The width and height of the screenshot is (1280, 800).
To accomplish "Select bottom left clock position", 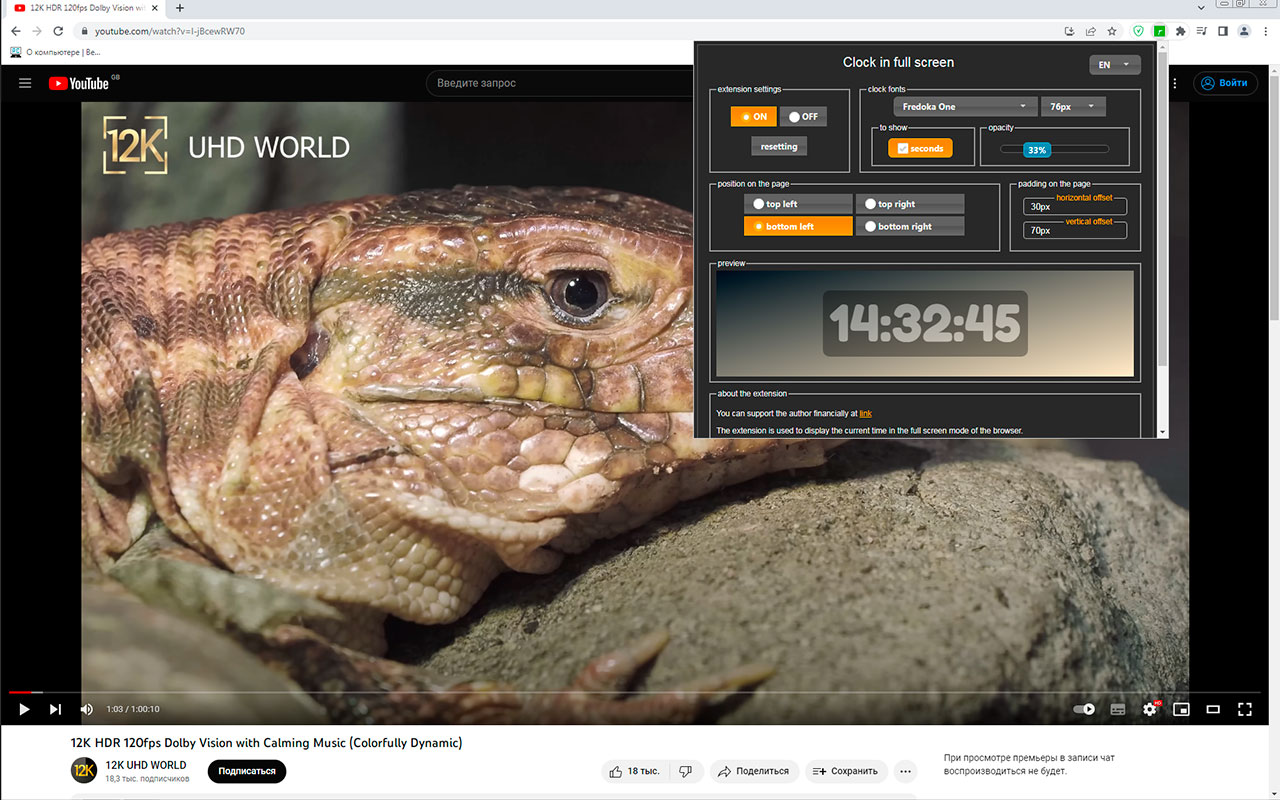I will tap(798, 226).
